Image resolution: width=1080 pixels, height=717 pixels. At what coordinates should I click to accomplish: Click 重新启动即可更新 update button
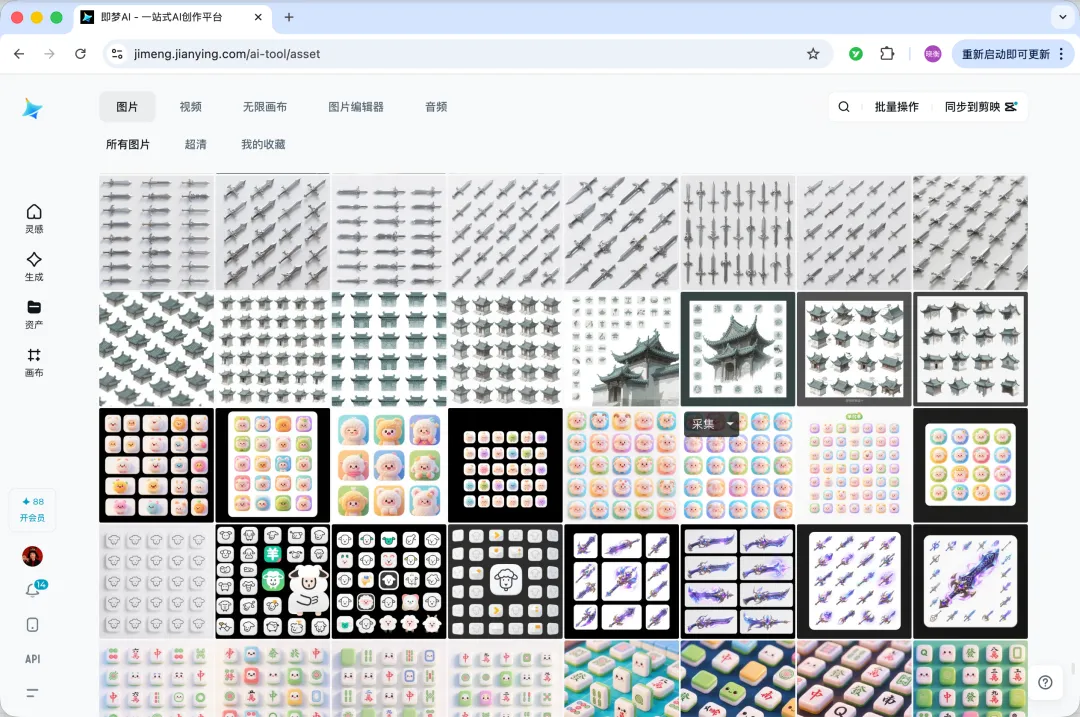click(1006, 54)
